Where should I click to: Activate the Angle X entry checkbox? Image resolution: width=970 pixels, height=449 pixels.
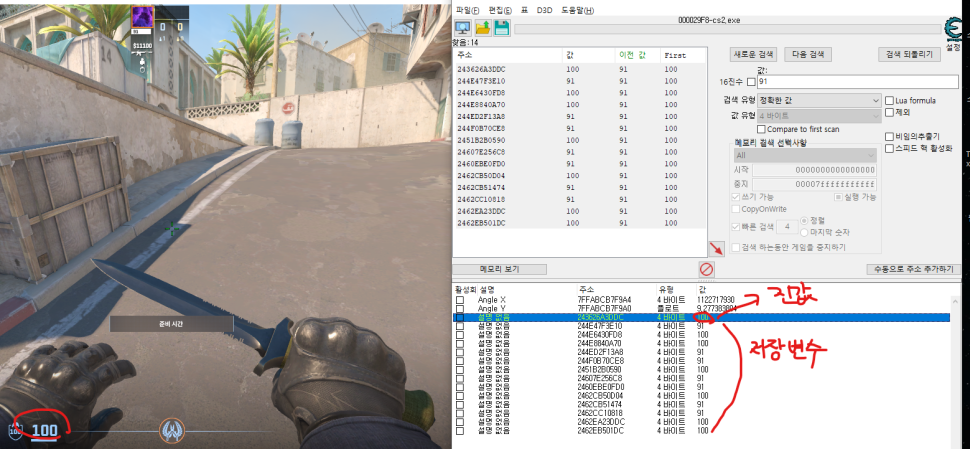(x=460, y=299)
